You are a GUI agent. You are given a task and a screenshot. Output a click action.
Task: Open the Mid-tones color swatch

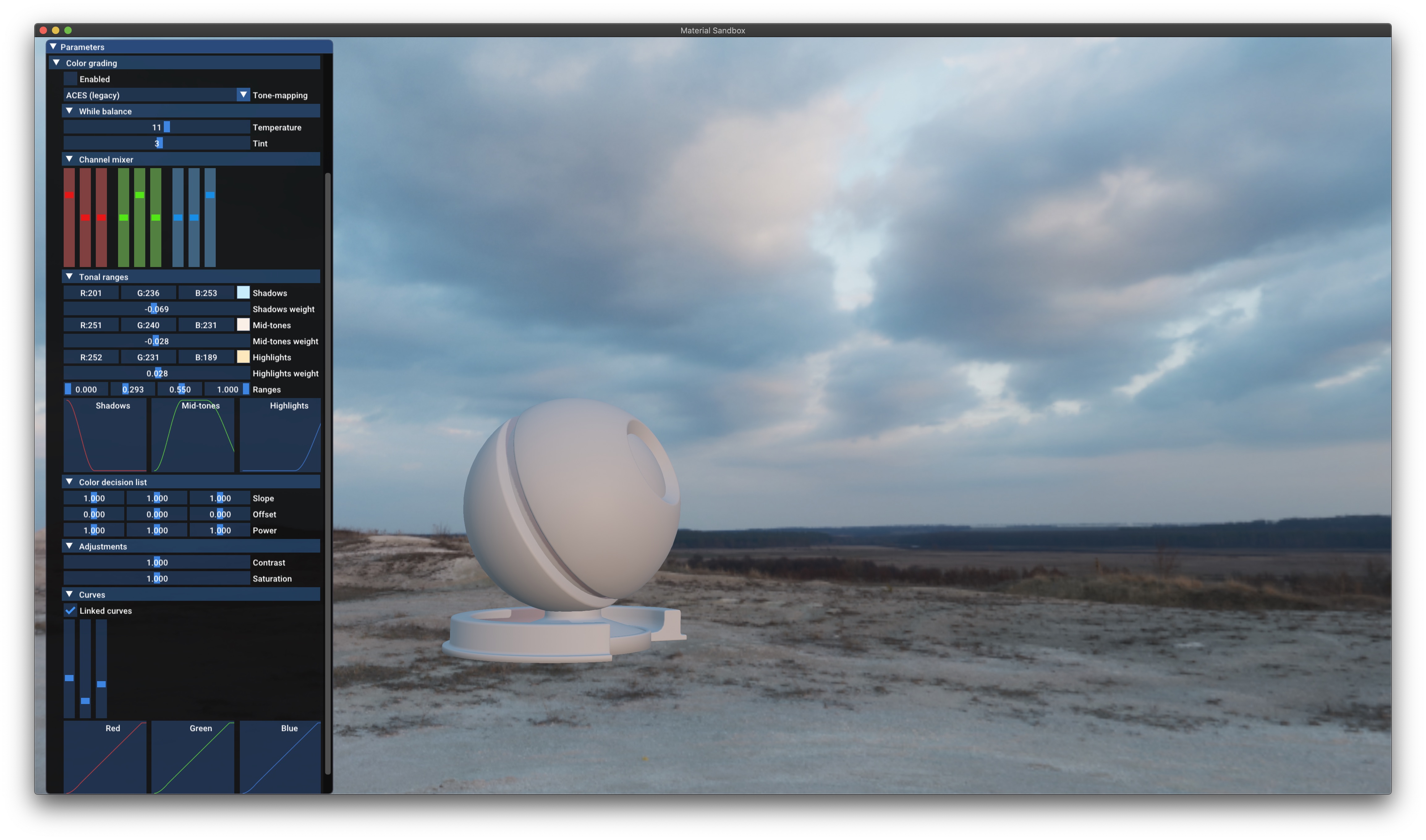pos(243,325)
